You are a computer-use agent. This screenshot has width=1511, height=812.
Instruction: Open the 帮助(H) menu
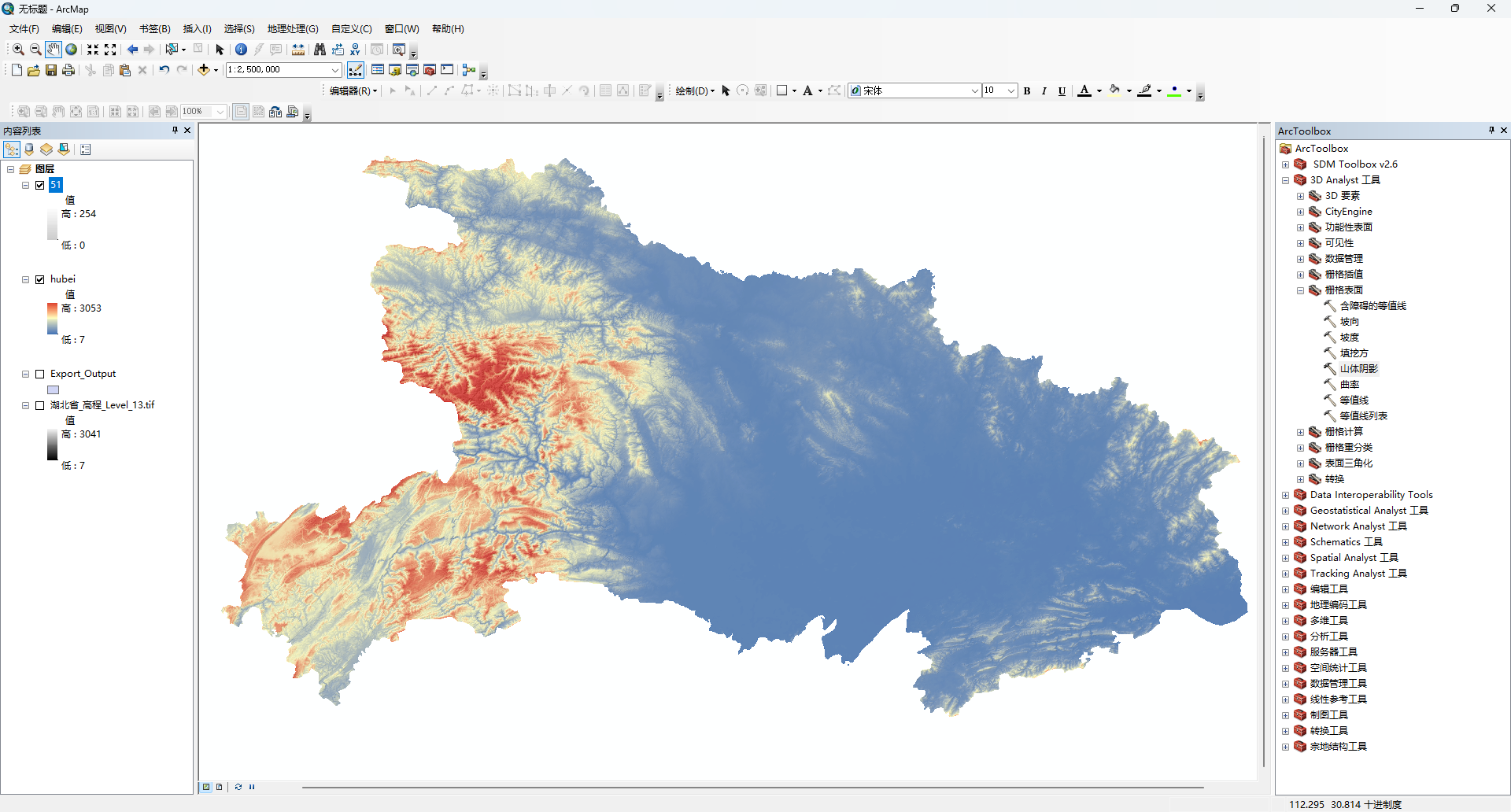[449, 29]
